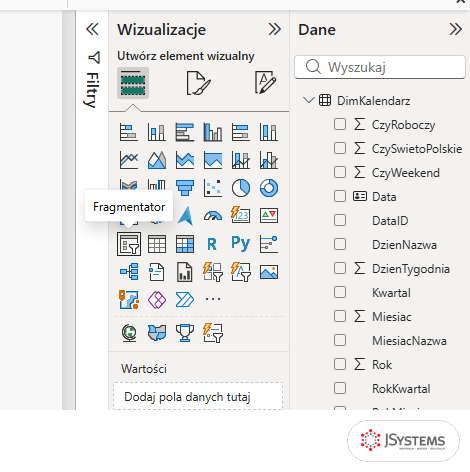470x472 pixels.
Task: Check the DataID field
Action: (x=340, y=220)
